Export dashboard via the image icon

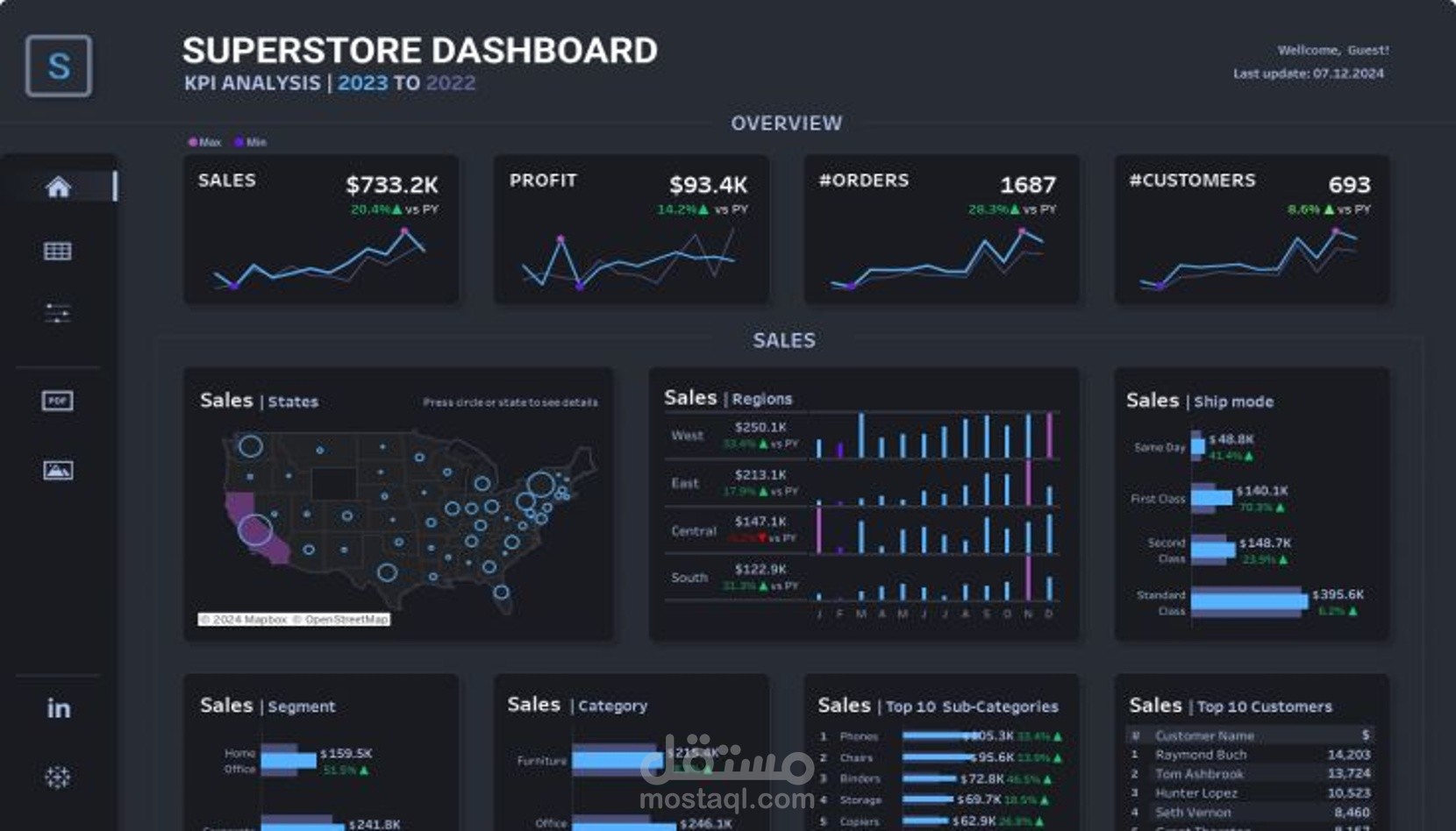pyautogui.click(x=58, y=470)
